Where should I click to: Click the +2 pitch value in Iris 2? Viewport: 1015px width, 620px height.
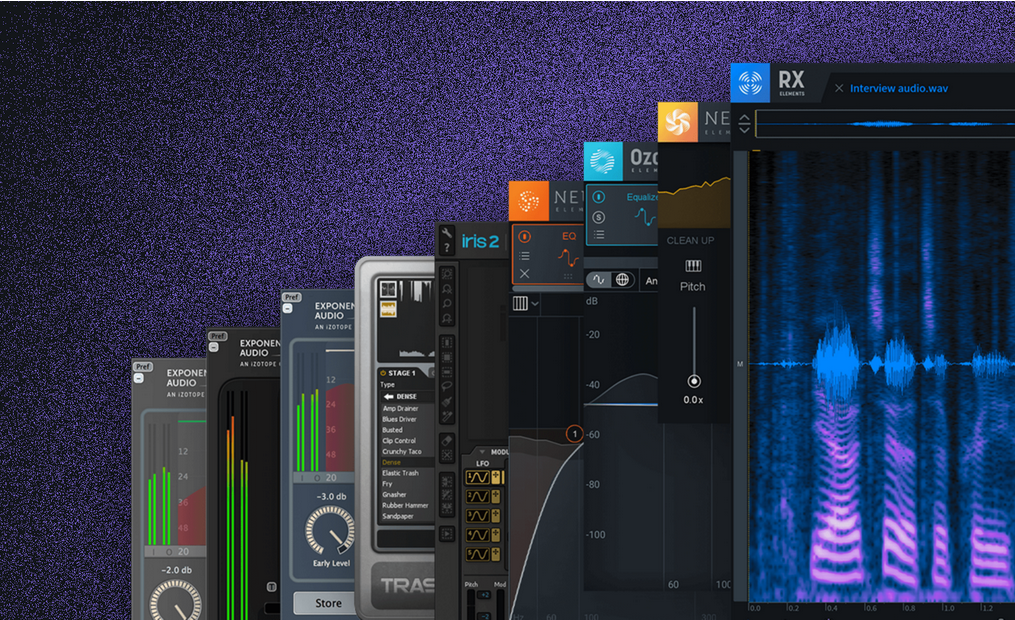(x=484, y=595)
